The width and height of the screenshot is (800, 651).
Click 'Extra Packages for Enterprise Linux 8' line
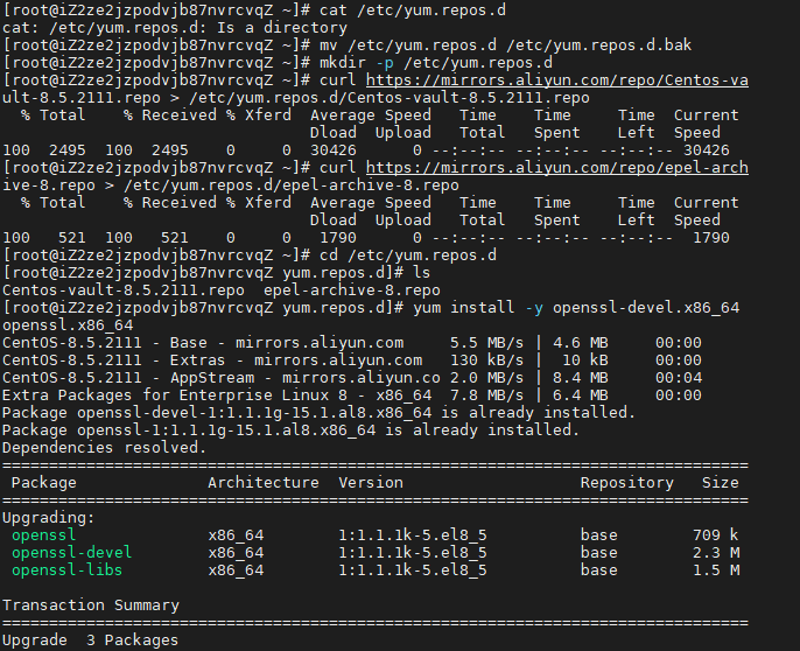click(x=352, y=395)
